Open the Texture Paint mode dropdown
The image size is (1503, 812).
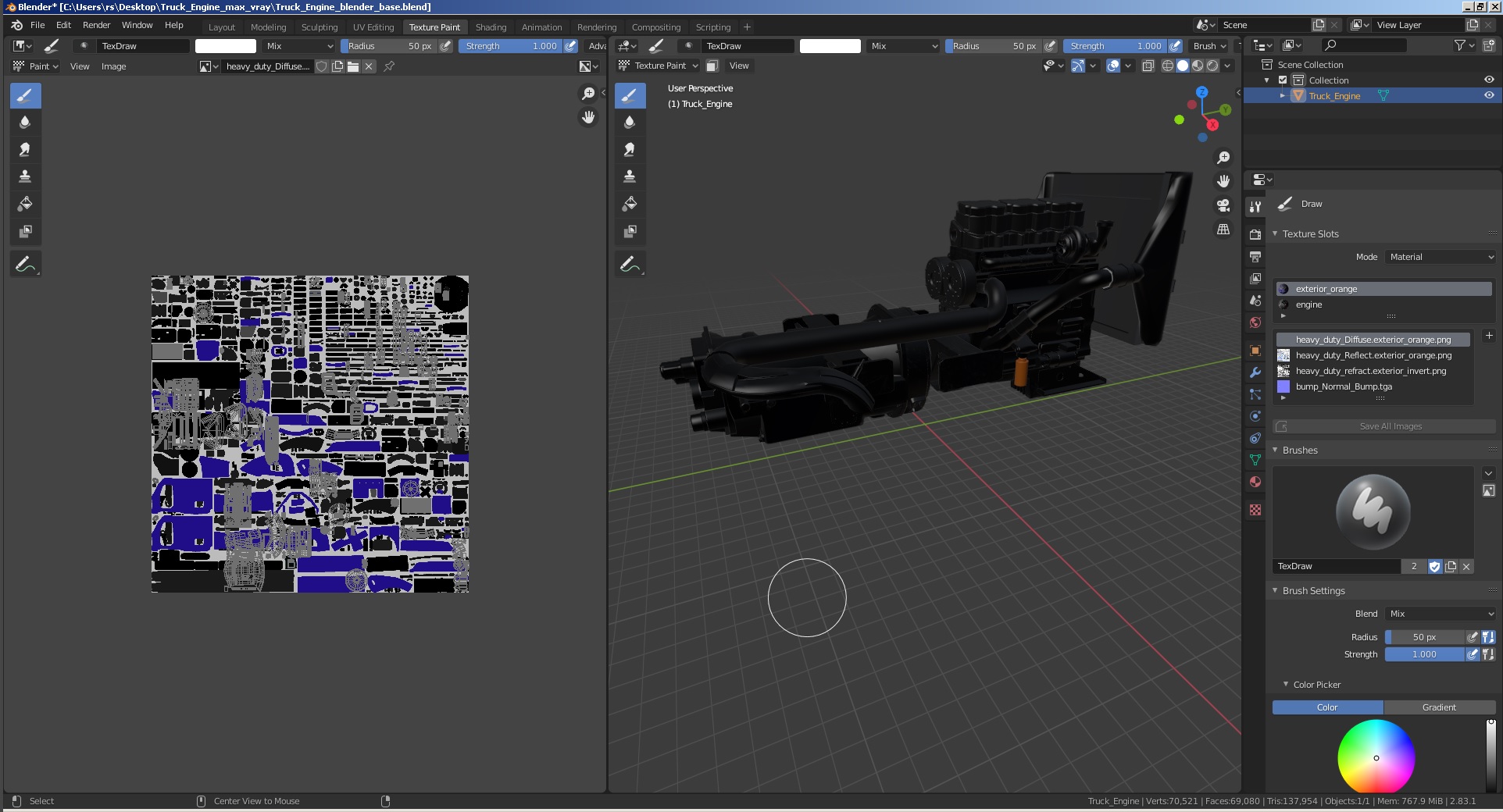(658, 66)
